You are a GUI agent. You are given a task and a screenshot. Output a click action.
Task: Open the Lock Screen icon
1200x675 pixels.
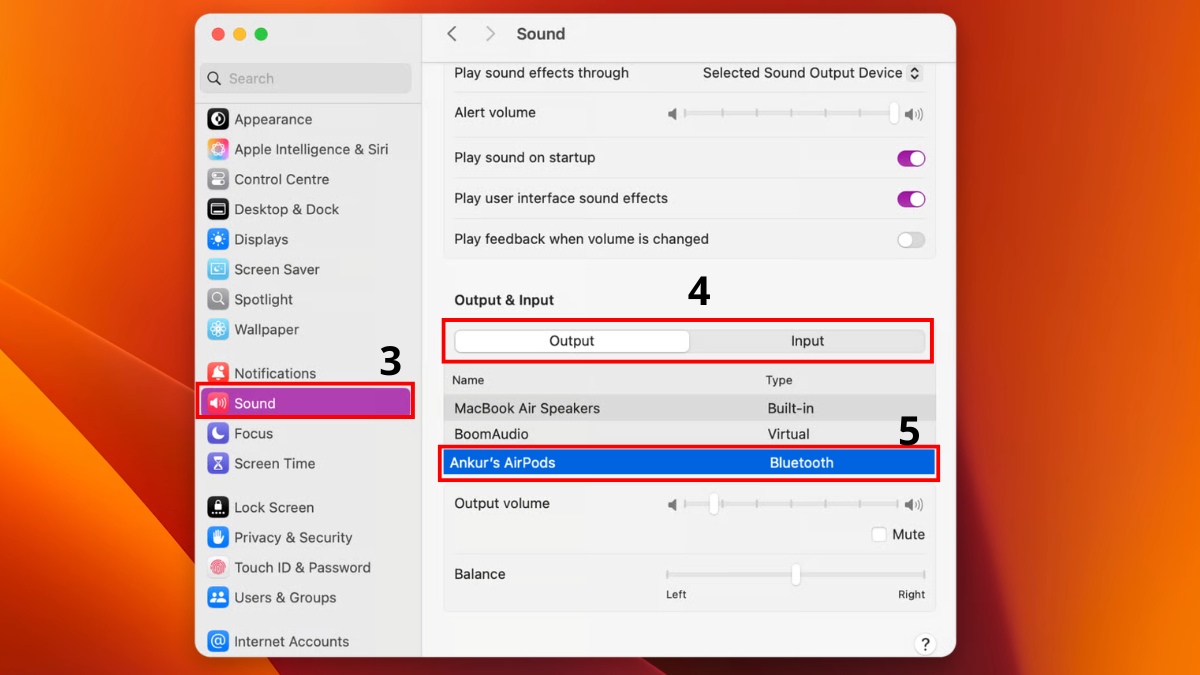point(218,507)
